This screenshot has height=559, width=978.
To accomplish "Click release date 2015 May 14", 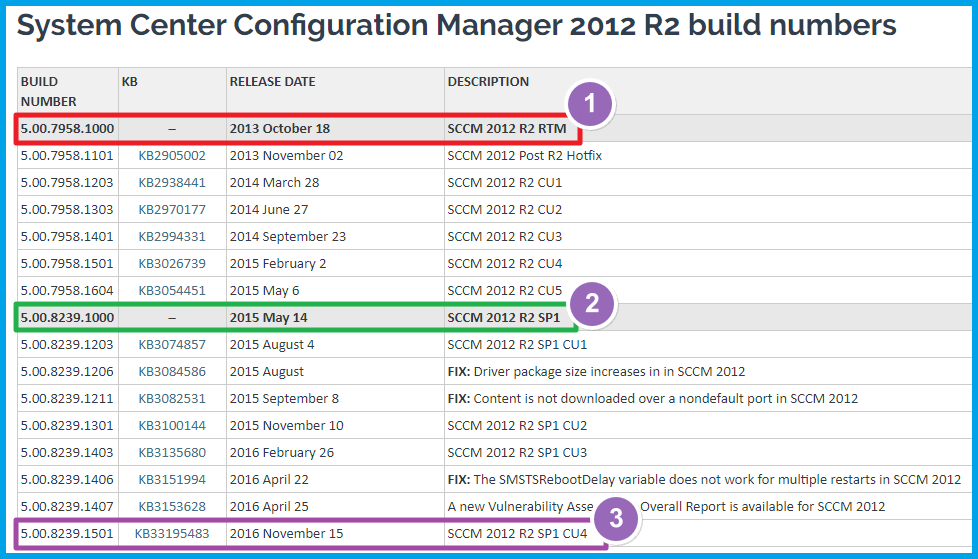I will 269,318.
